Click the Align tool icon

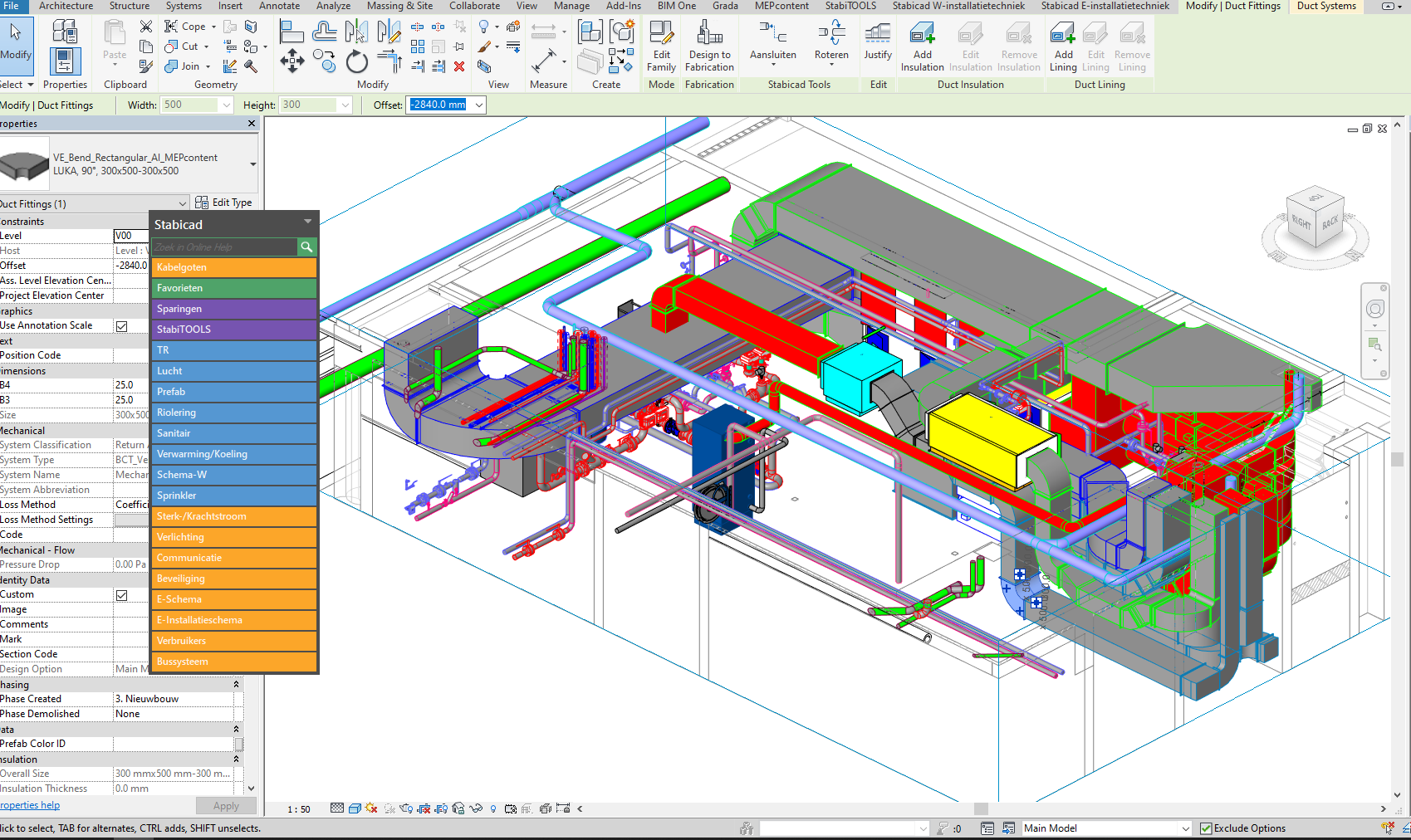292,32
